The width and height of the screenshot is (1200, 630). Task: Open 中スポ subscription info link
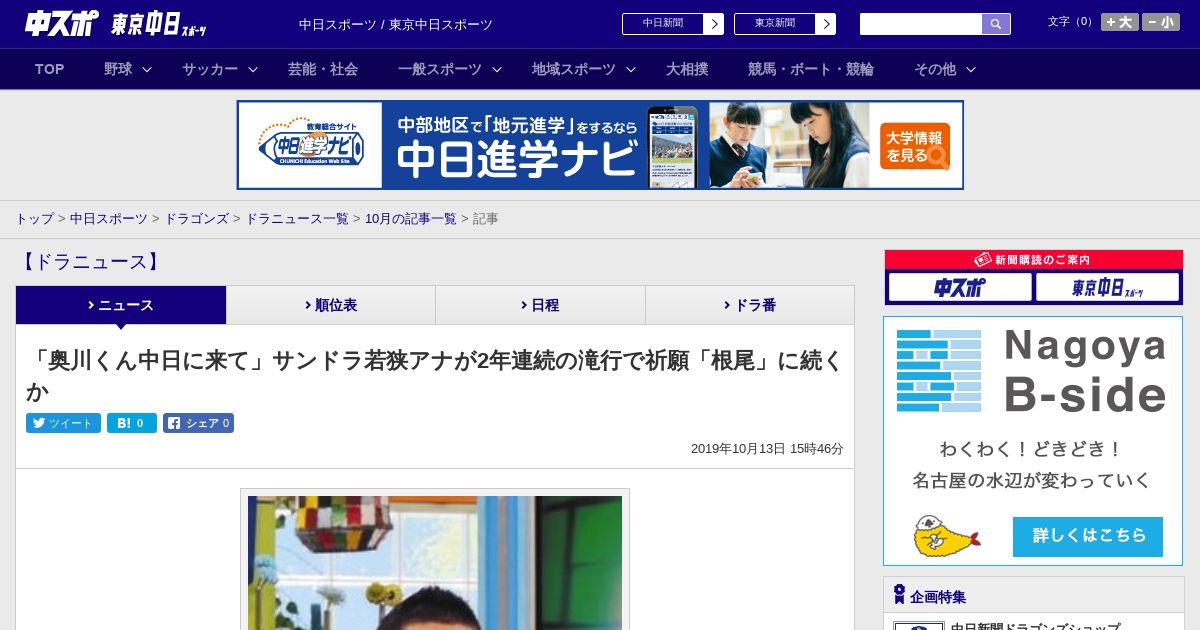click(960, 288)
